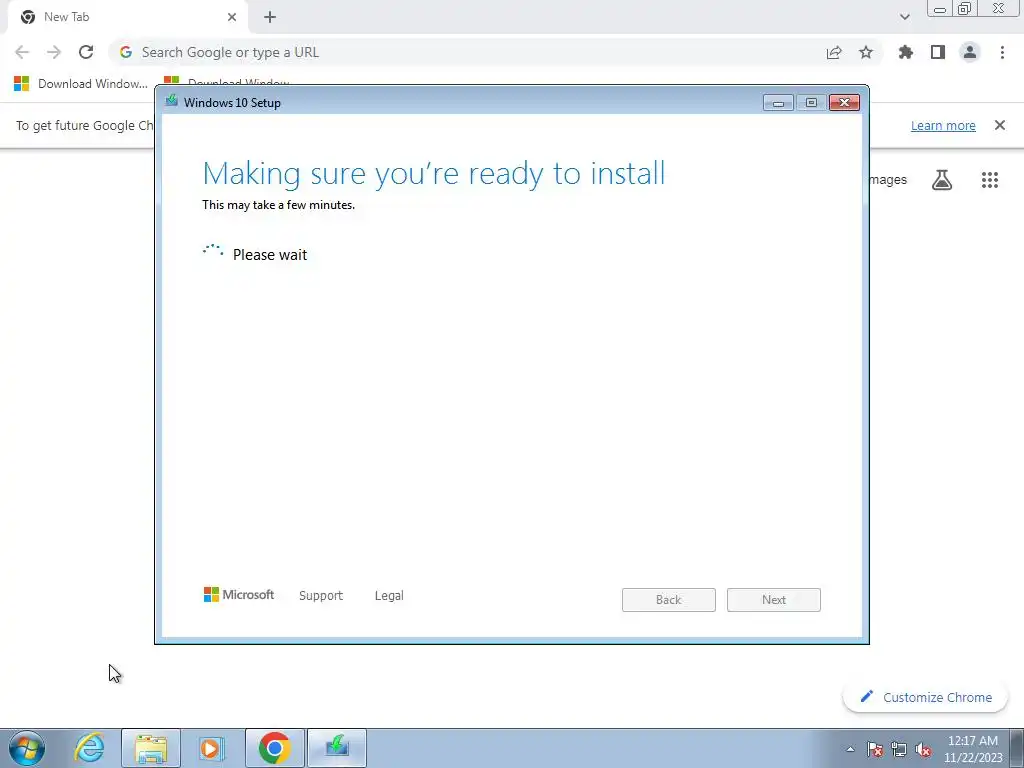Open Chrome extensions puzzle icon
1024x768 pixels.
tap(906, 52)
